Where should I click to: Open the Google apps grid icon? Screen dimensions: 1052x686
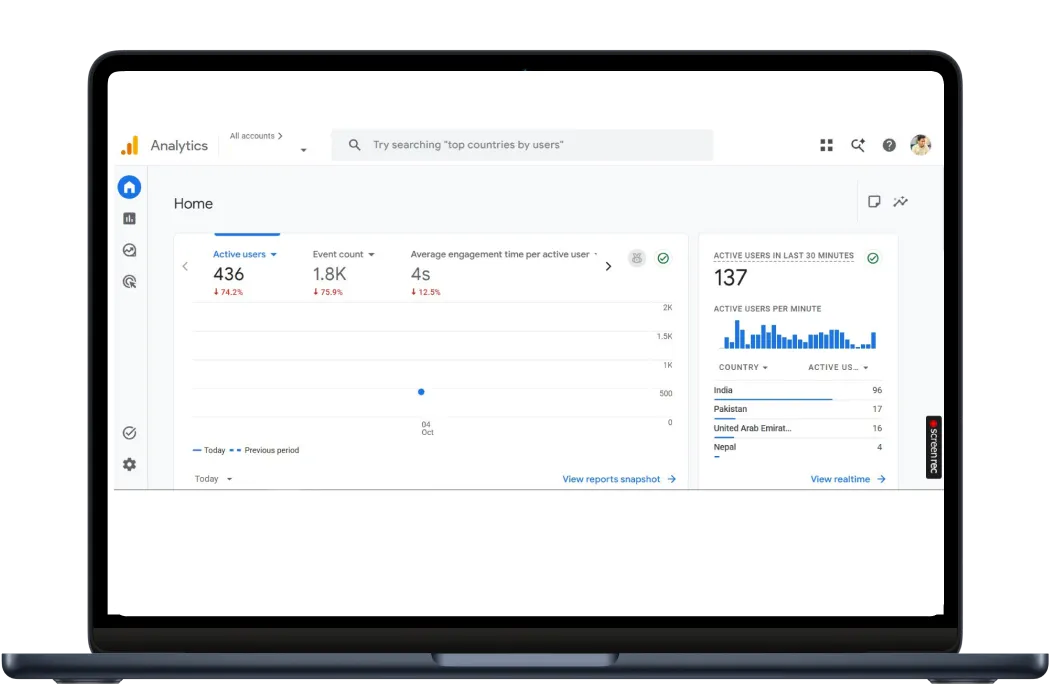(x=827, y=145)
